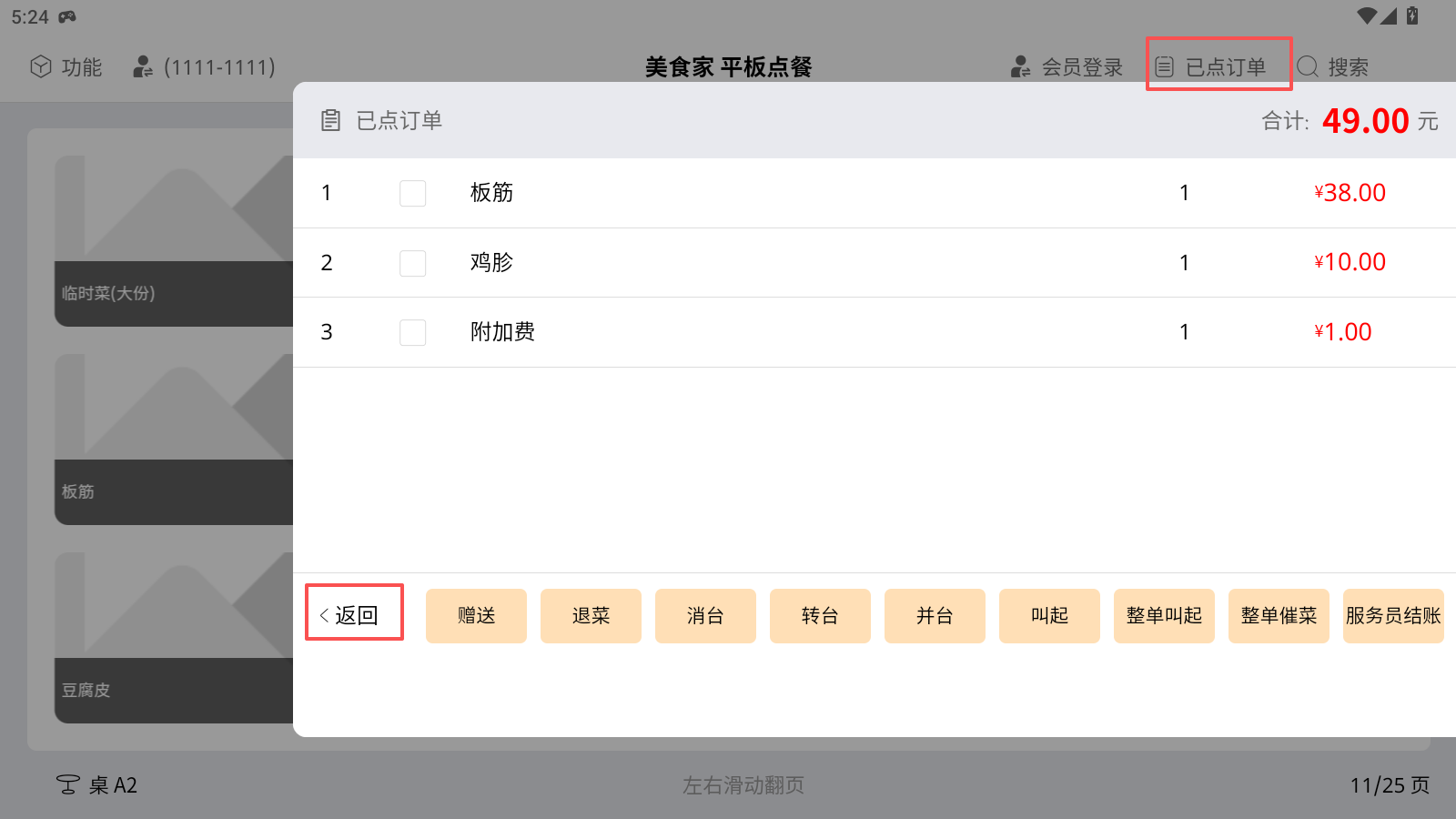Select the 附加费 checkbox
This screenshot has width=1456, height=819.
[x=412, y=332]
